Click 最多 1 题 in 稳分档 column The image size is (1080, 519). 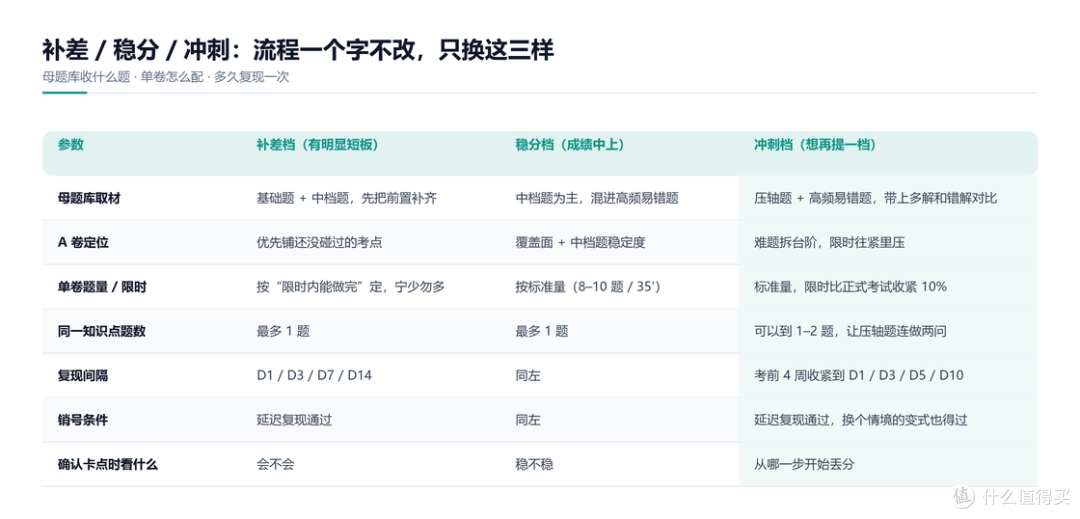pos(542,331)
